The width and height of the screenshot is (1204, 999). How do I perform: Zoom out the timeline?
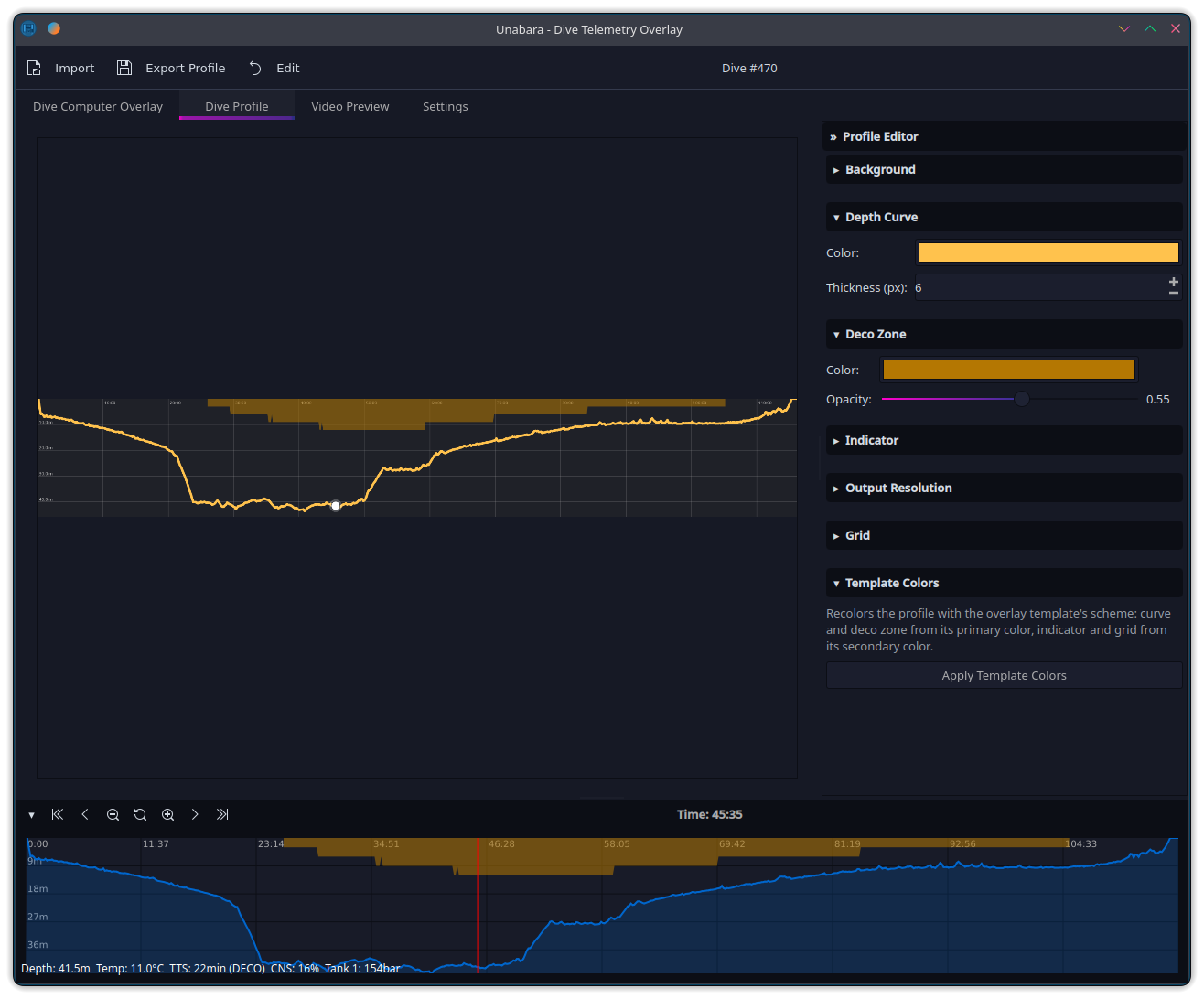coord(113,814)
